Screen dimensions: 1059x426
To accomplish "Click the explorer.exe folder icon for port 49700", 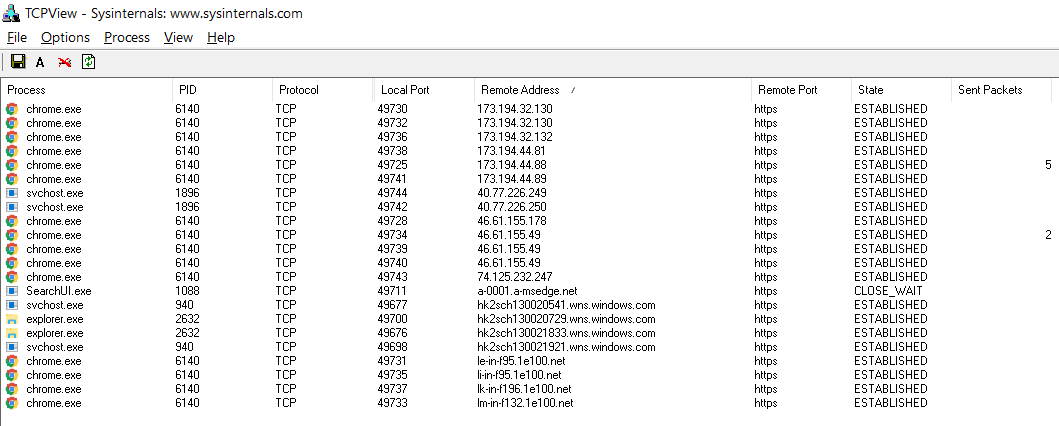I will coord(12,319).
